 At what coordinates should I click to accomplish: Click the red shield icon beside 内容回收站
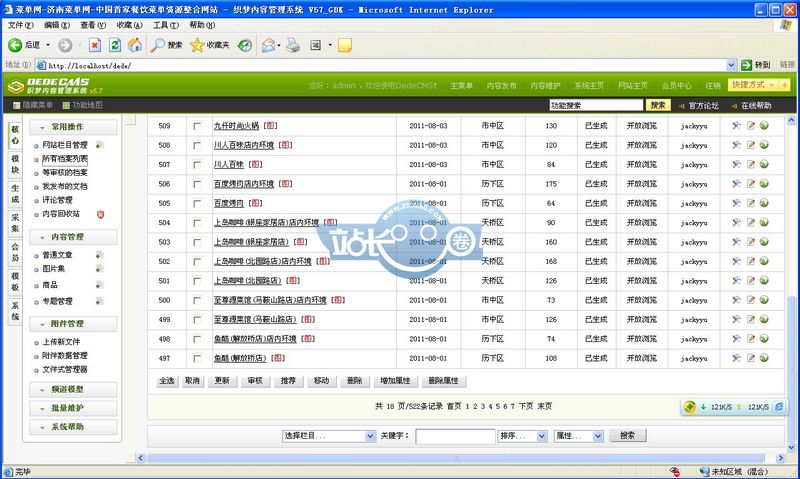coord(101,214)
